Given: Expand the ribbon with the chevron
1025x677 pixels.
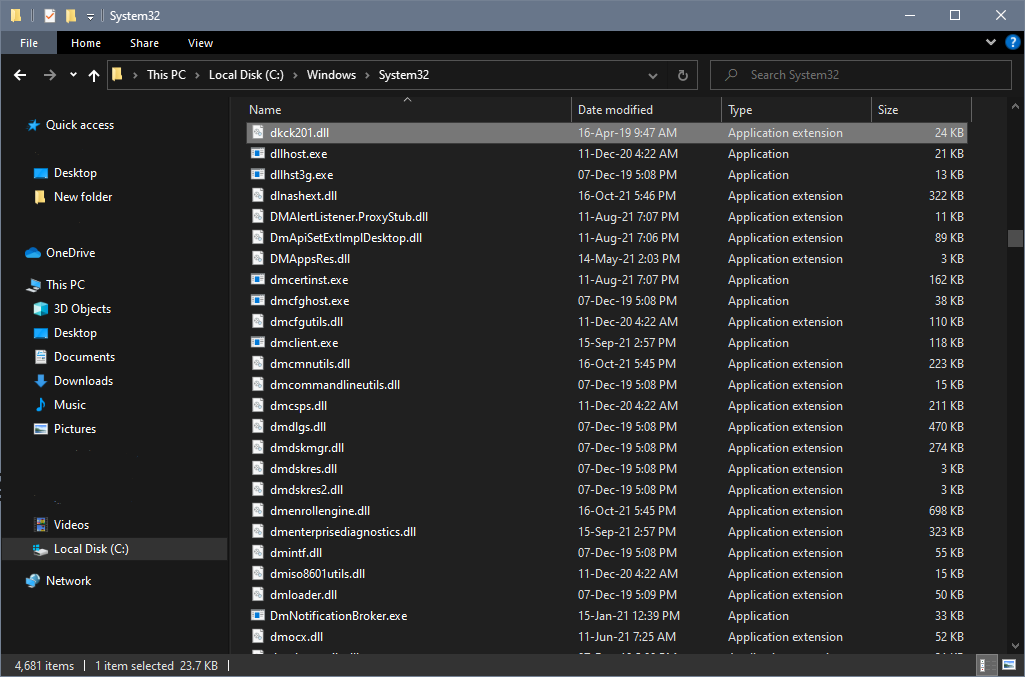Looking at the screenshot, I should click(991, 42).
